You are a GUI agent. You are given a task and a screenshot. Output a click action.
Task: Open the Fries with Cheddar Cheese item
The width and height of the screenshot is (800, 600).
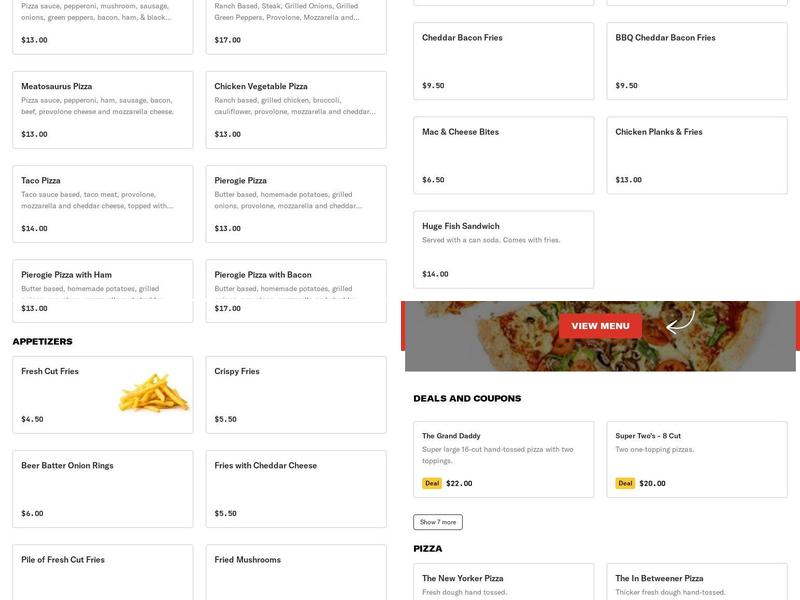coord(295,488)
